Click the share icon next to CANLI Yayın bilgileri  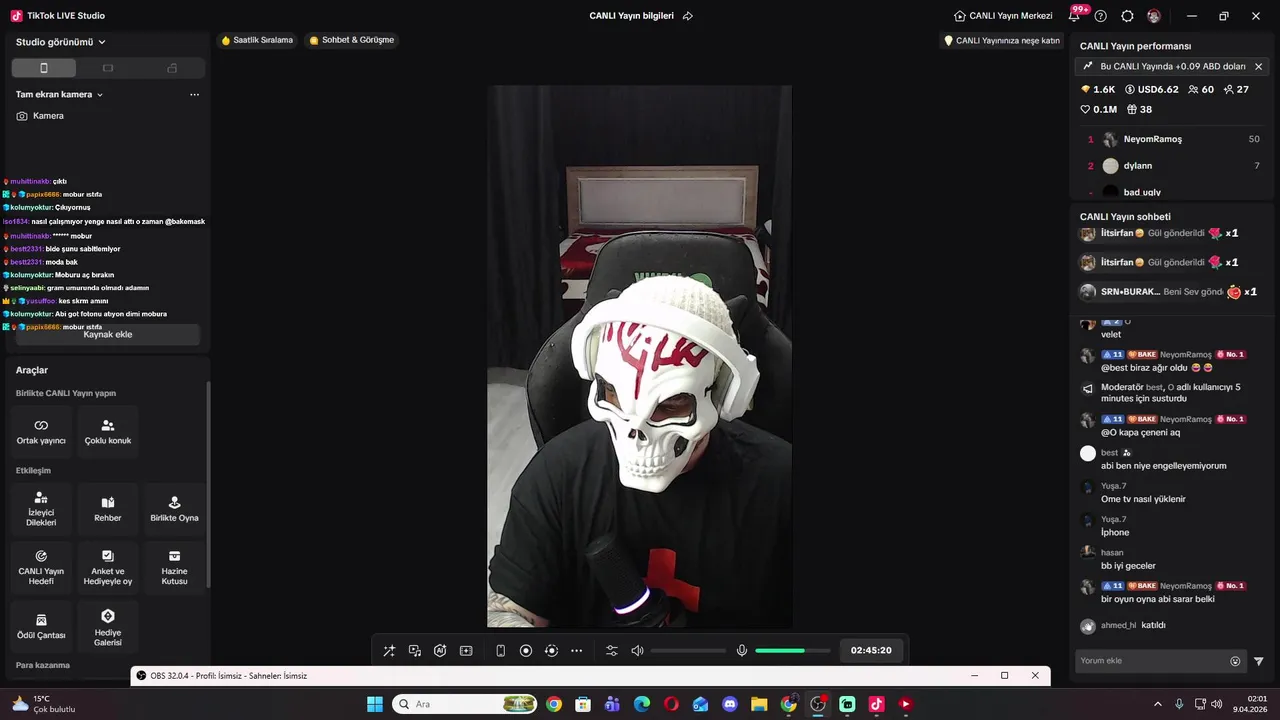(688, 16)
